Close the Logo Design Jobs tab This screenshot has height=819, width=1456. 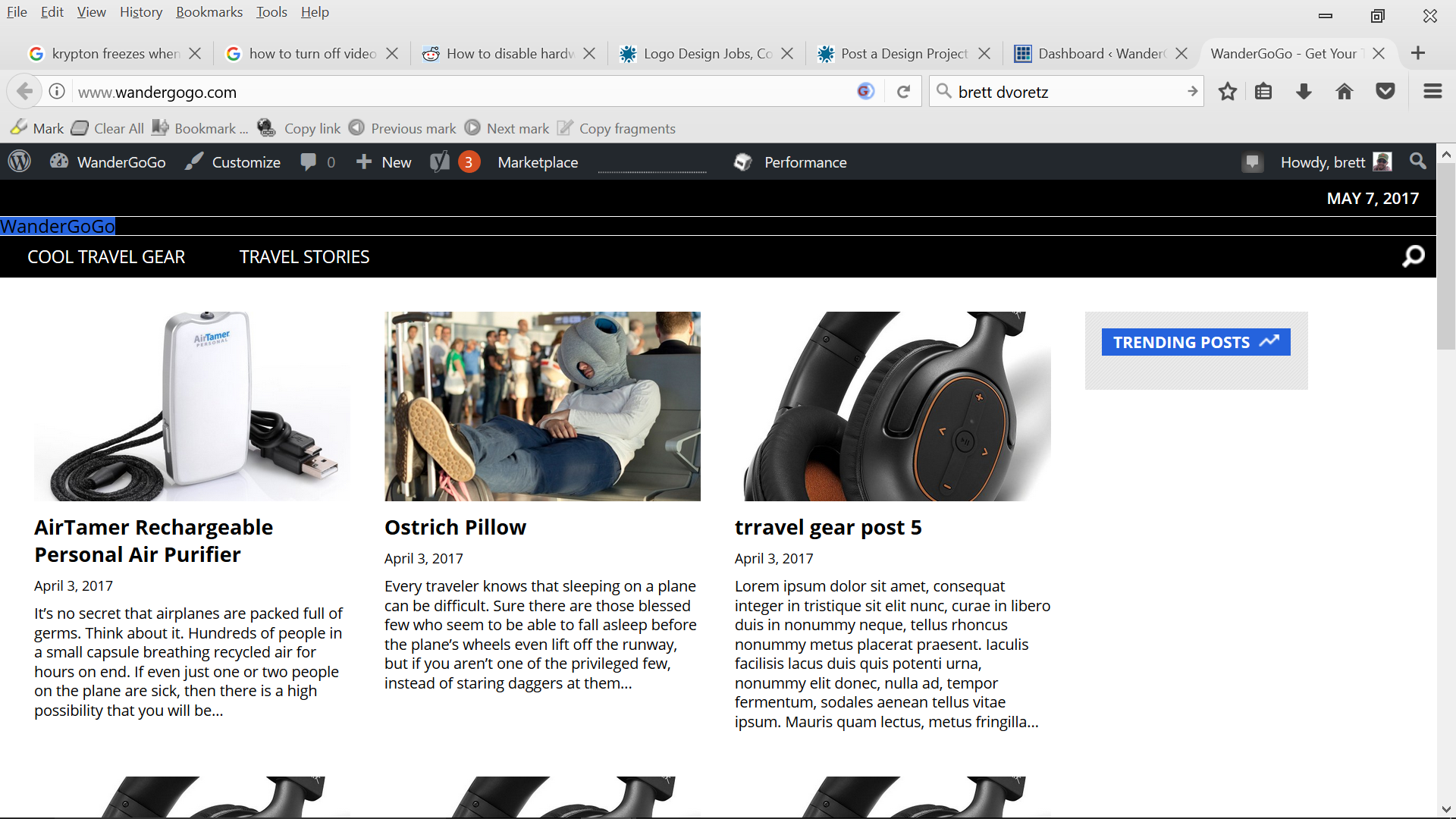787,54
